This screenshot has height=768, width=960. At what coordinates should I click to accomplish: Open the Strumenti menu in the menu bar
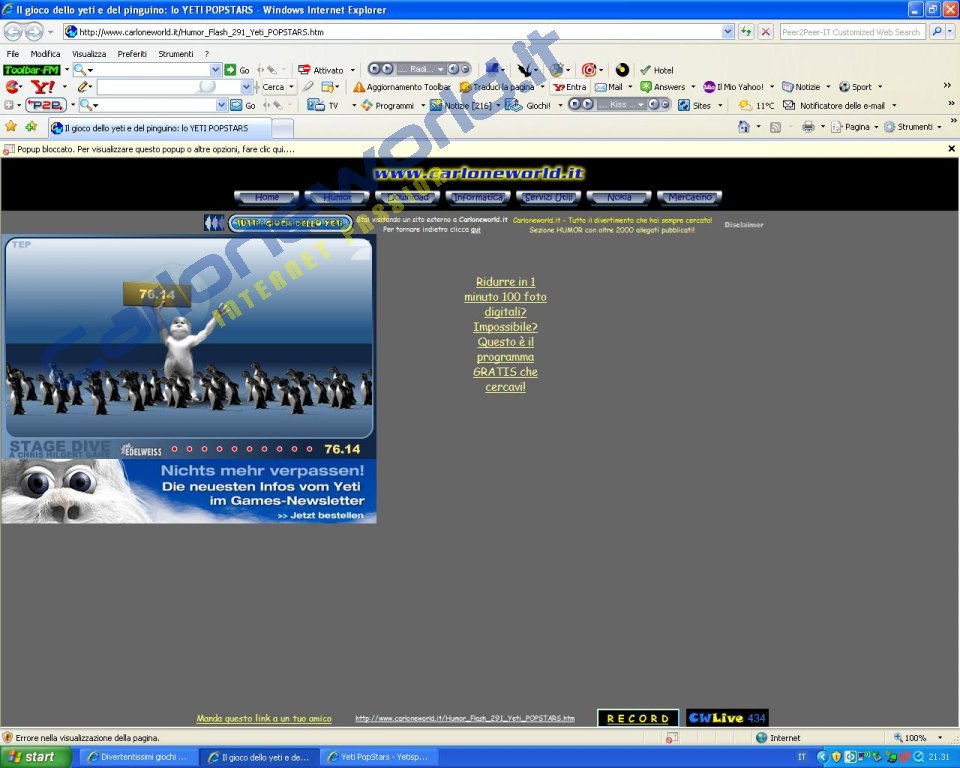click(176, 54)
